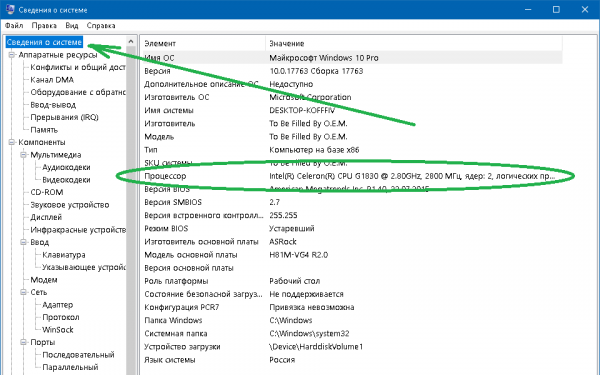Open the Правка menu
600x375 pixels.
click(44, 26)
